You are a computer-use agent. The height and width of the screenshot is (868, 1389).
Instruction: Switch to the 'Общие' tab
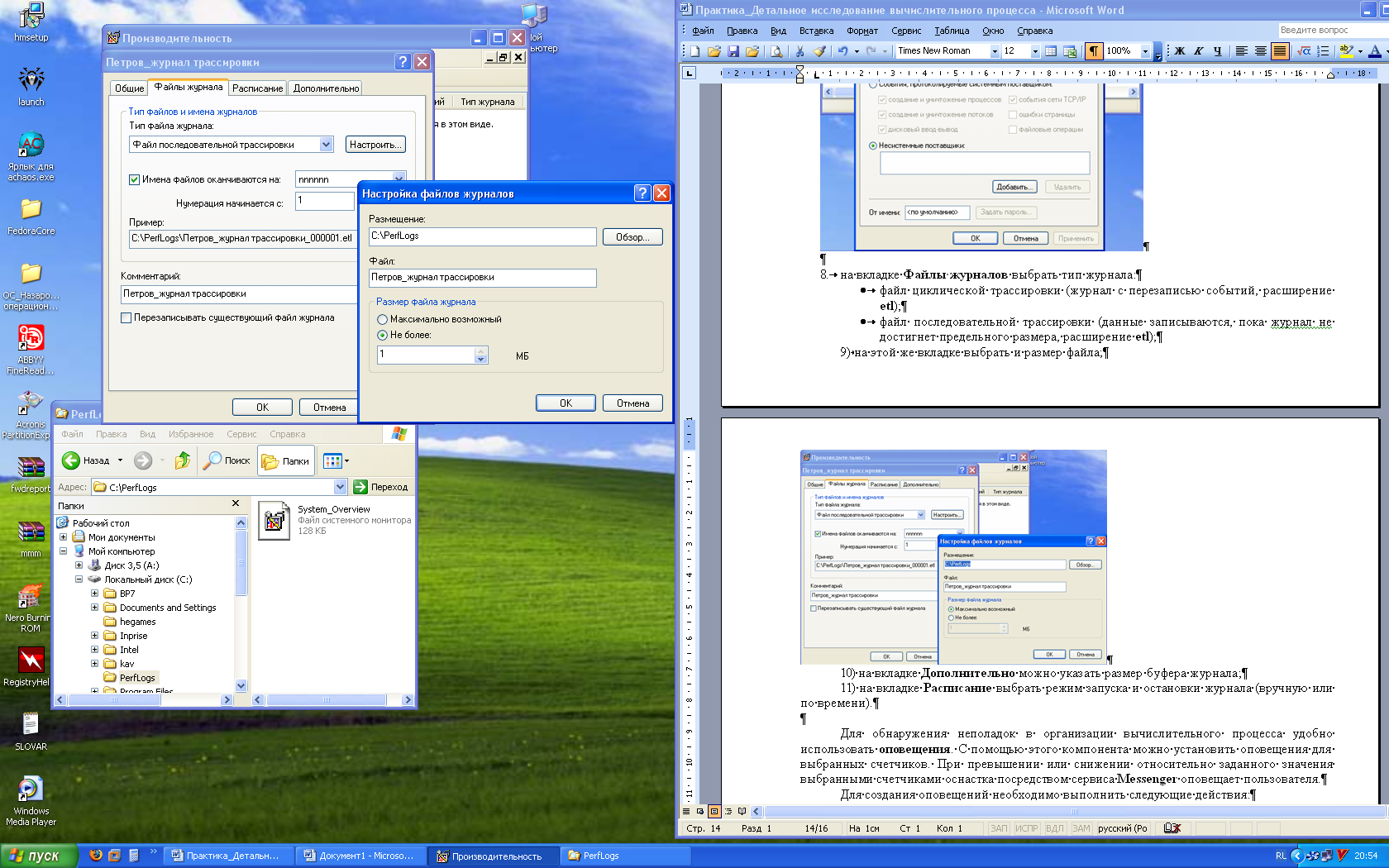pyautogui.click(x=129, y=88)
